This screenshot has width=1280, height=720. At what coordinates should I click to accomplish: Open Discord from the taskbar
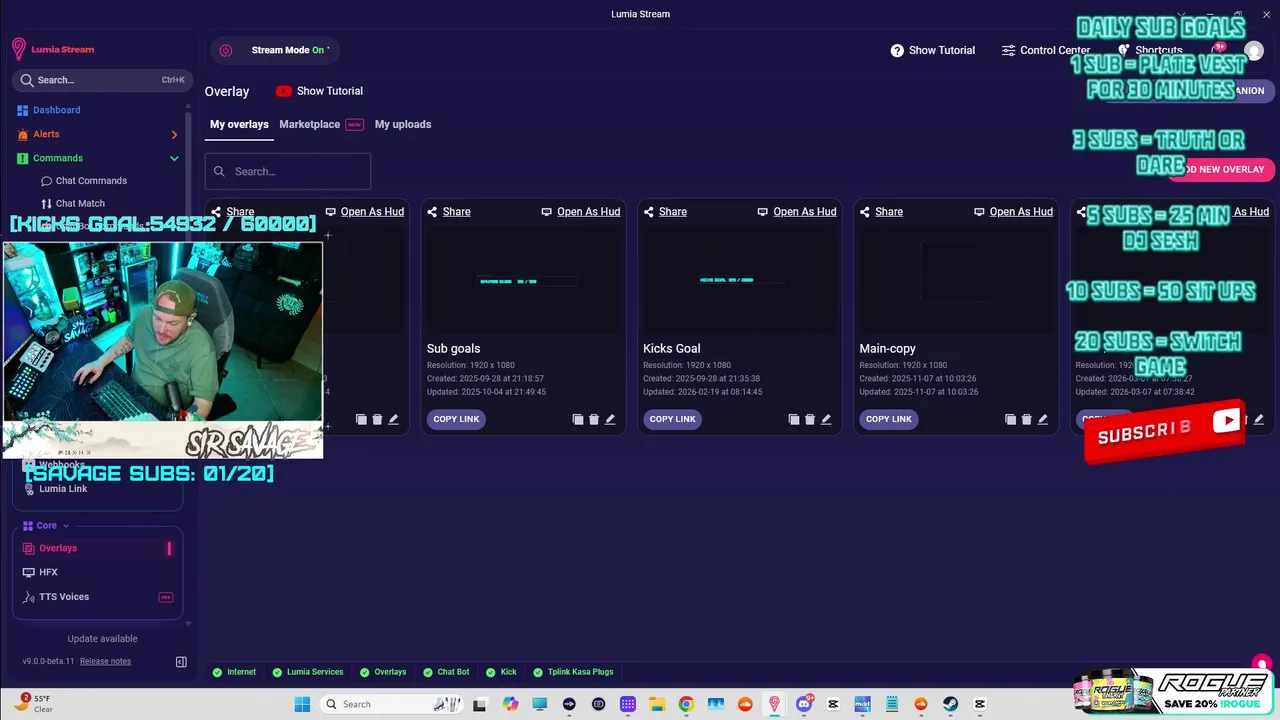point(804,704)
